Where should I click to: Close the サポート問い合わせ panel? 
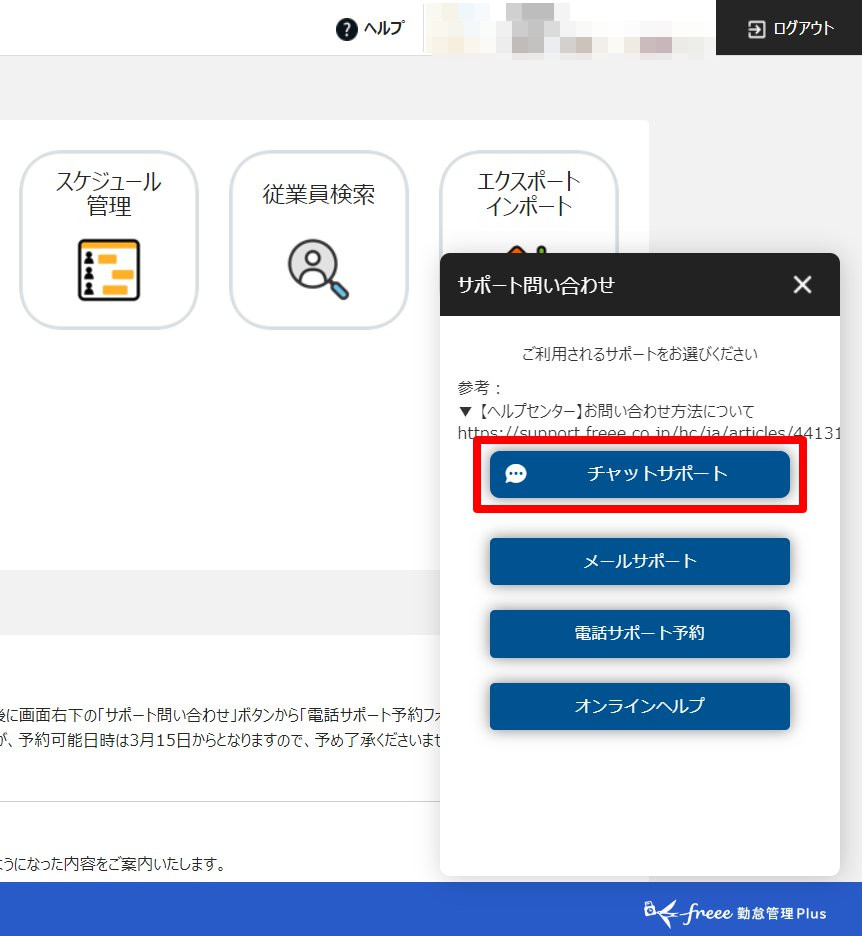pyautogui.click(x=802, y=285)
